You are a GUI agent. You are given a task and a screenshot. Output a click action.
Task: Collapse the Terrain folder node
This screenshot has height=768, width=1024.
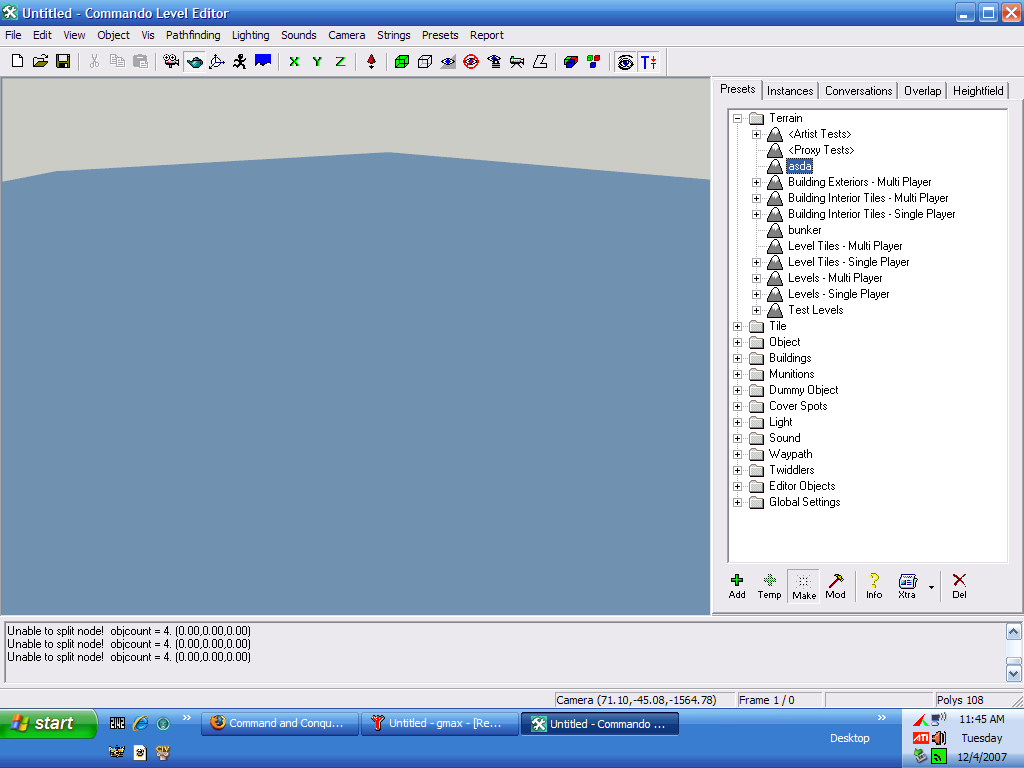pyautogui.click(x=738, y=118)
